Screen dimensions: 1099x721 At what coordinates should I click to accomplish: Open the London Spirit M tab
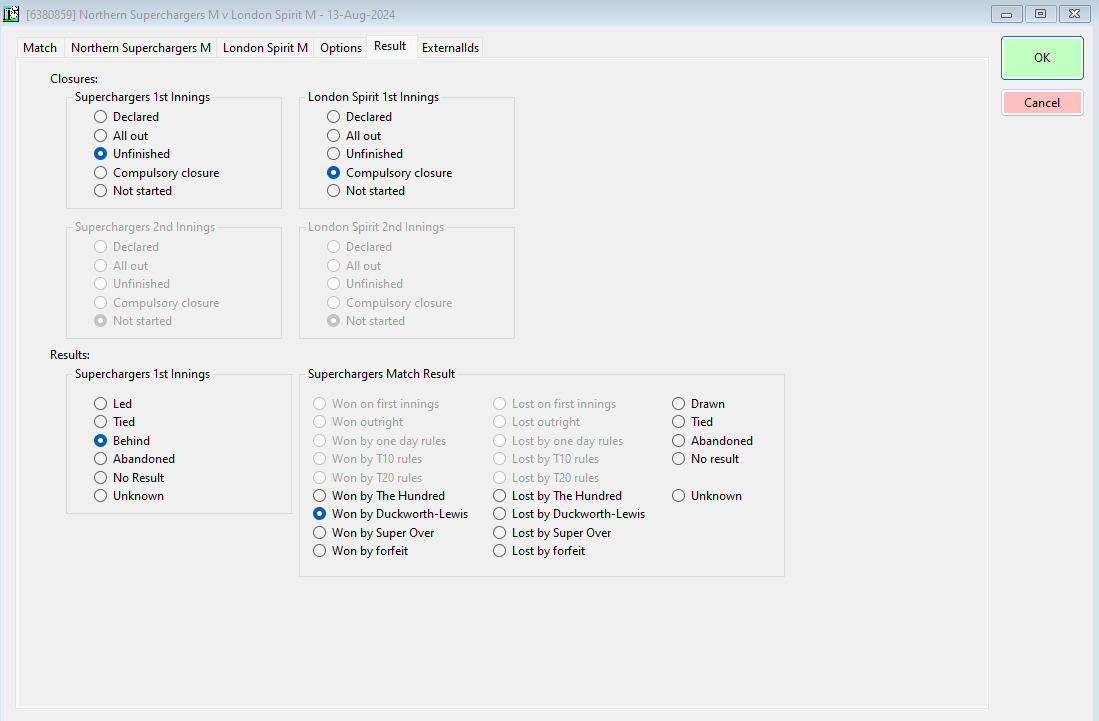tap(265, 48)
